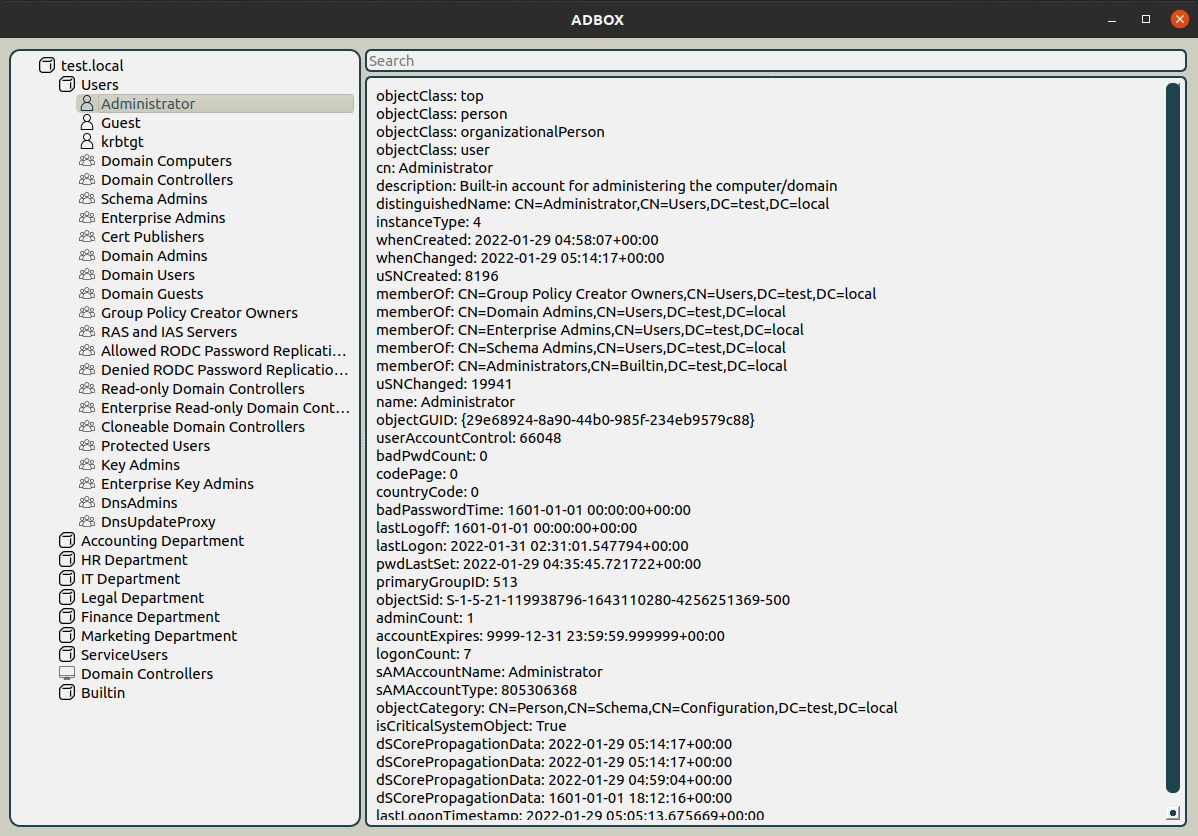
Task: Click the sAMAccountName: Administrator line
Action: click(489, 672)
